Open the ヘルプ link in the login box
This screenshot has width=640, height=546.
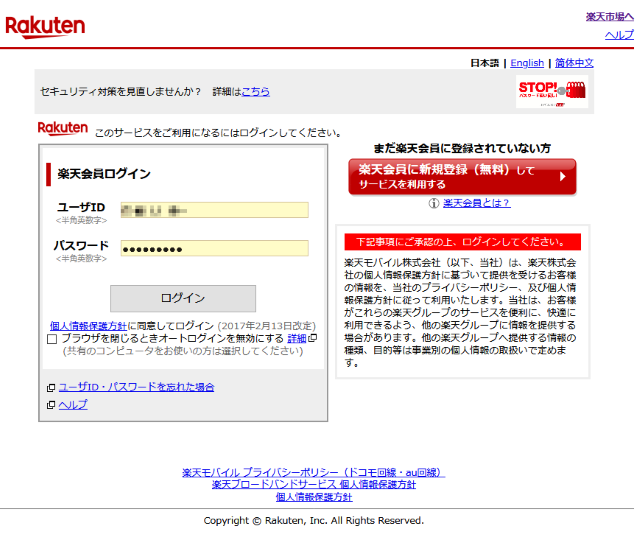point(73,405)
